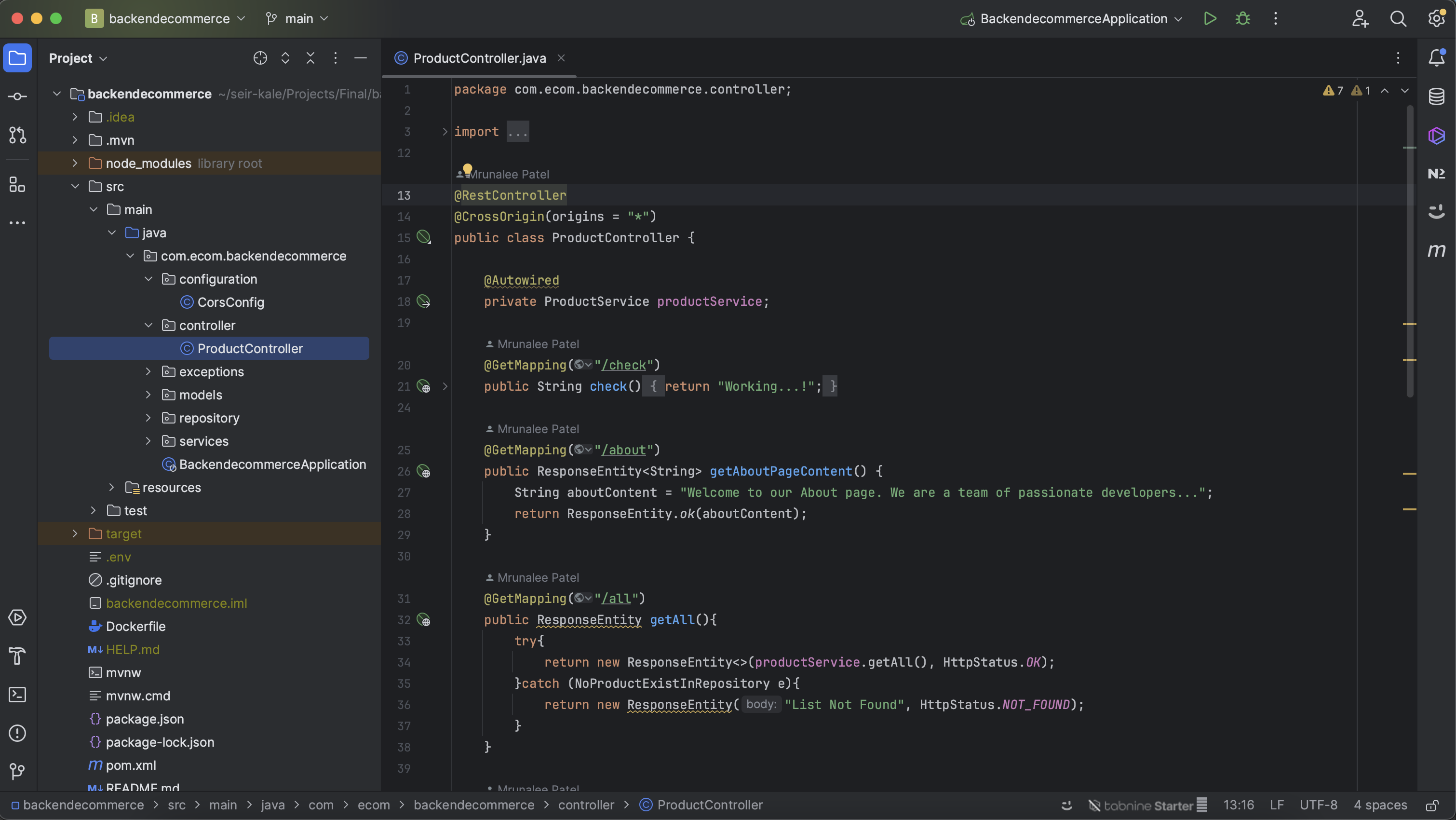Expand the node_modules folder

75,164
